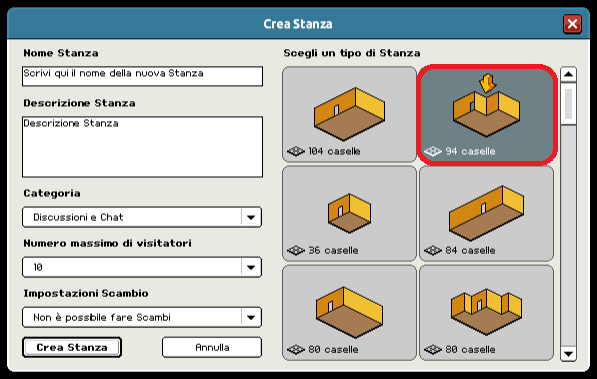The width and height of the screenshot is (597, 379).
Task: Select the notched-wall 80 caselle room
Action: pyautogui.click(x=486, y=313)
